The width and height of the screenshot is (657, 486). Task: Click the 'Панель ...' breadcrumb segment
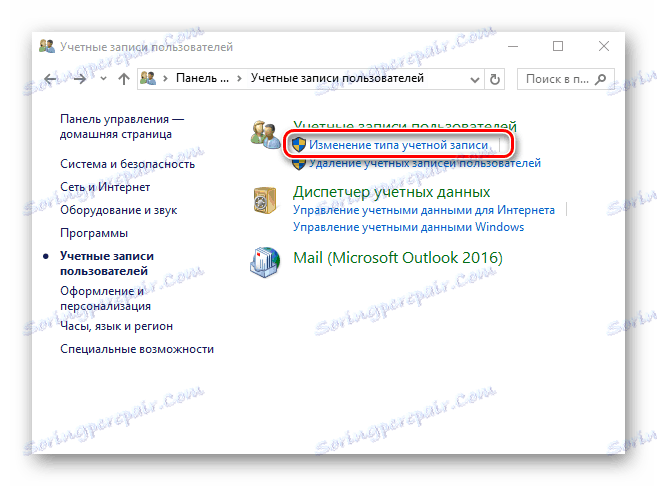click(x=202, y=78)
